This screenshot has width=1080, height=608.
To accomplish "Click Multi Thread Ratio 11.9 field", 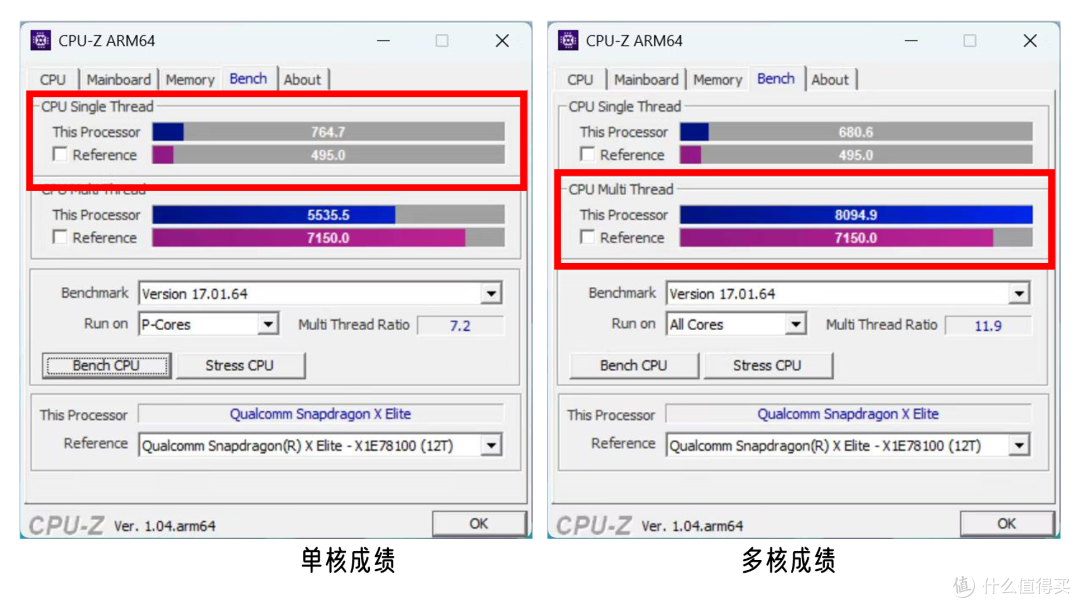I will (x=988, y=325).
